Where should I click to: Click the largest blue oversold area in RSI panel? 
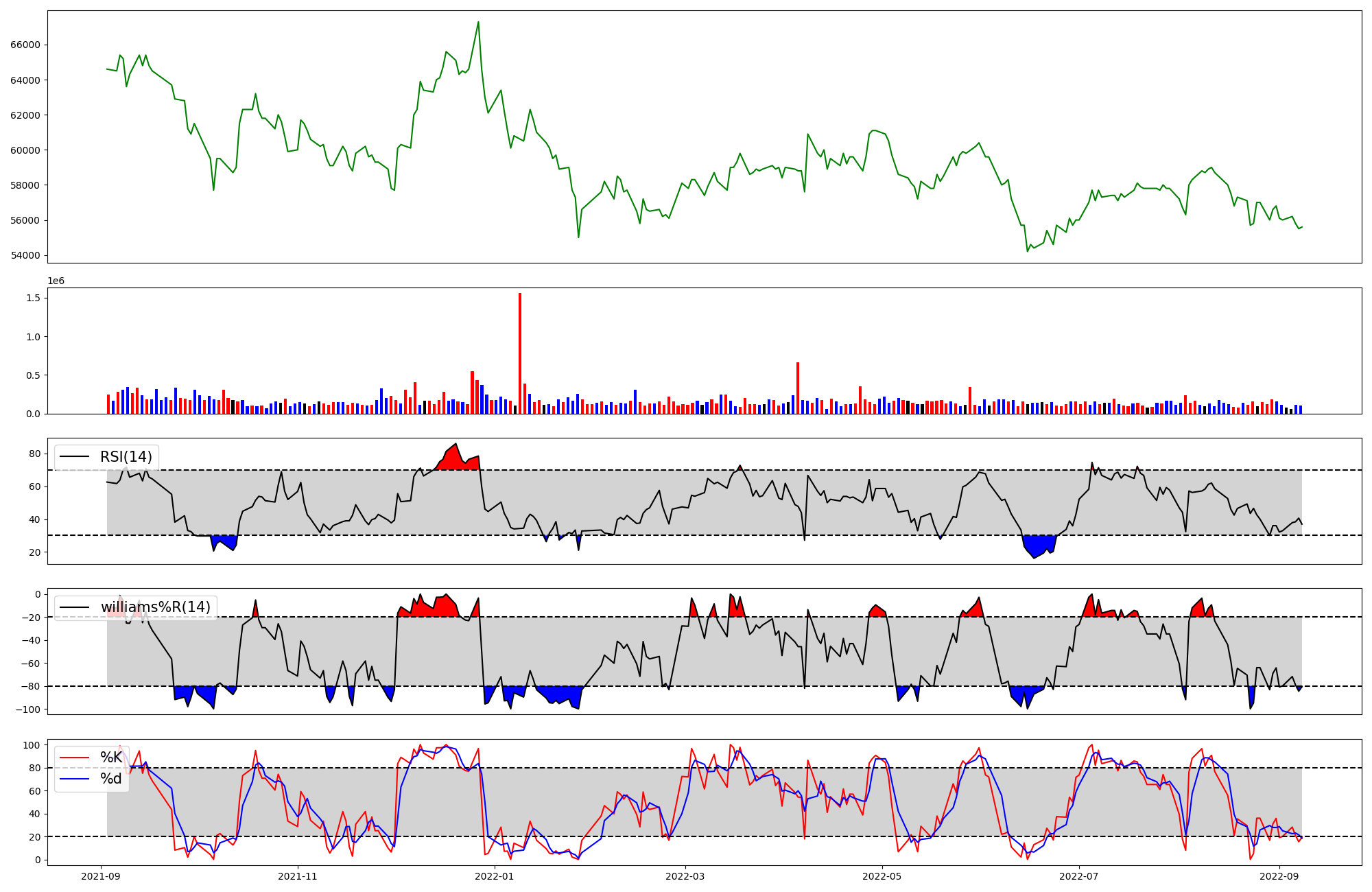(1039, 545)
